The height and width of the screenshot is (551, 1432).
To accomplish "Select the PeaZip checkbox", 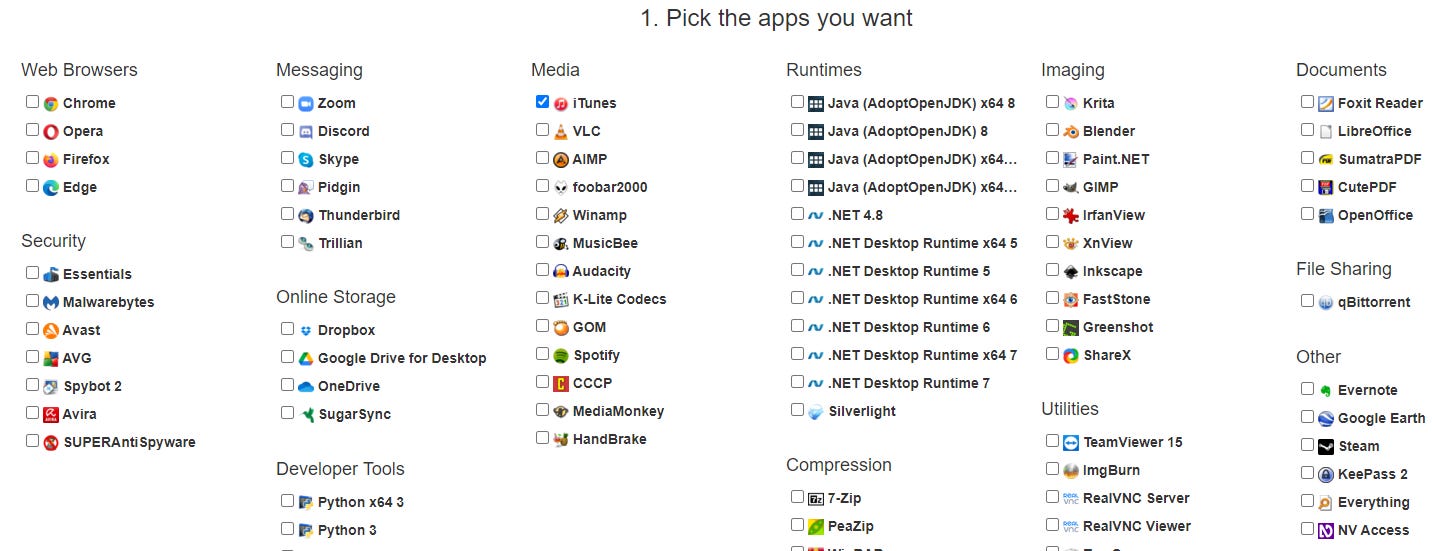I will pyautogui.click(x=797, y=525).
